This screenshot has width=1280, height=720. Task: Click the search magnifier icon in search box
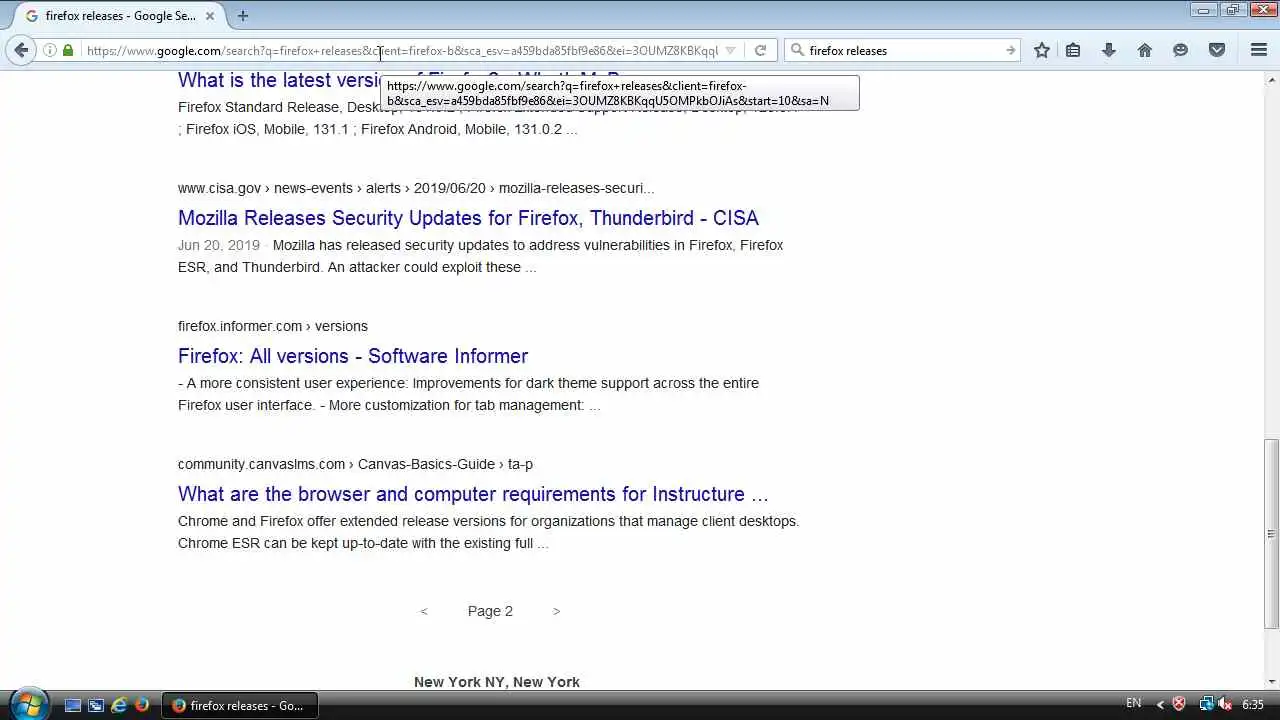[x=797, y=50]
